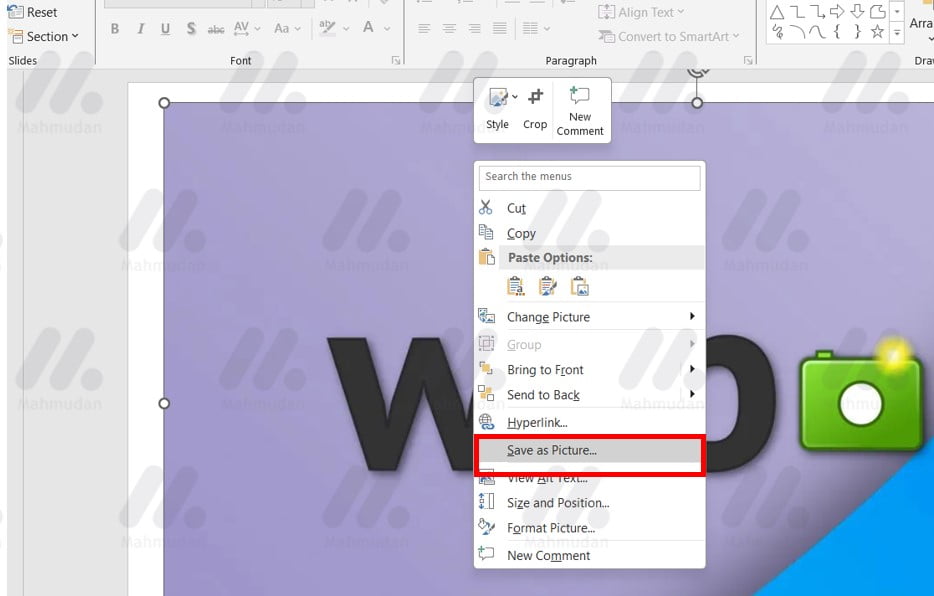Choose the third Paste Options icon

(580, 287)
